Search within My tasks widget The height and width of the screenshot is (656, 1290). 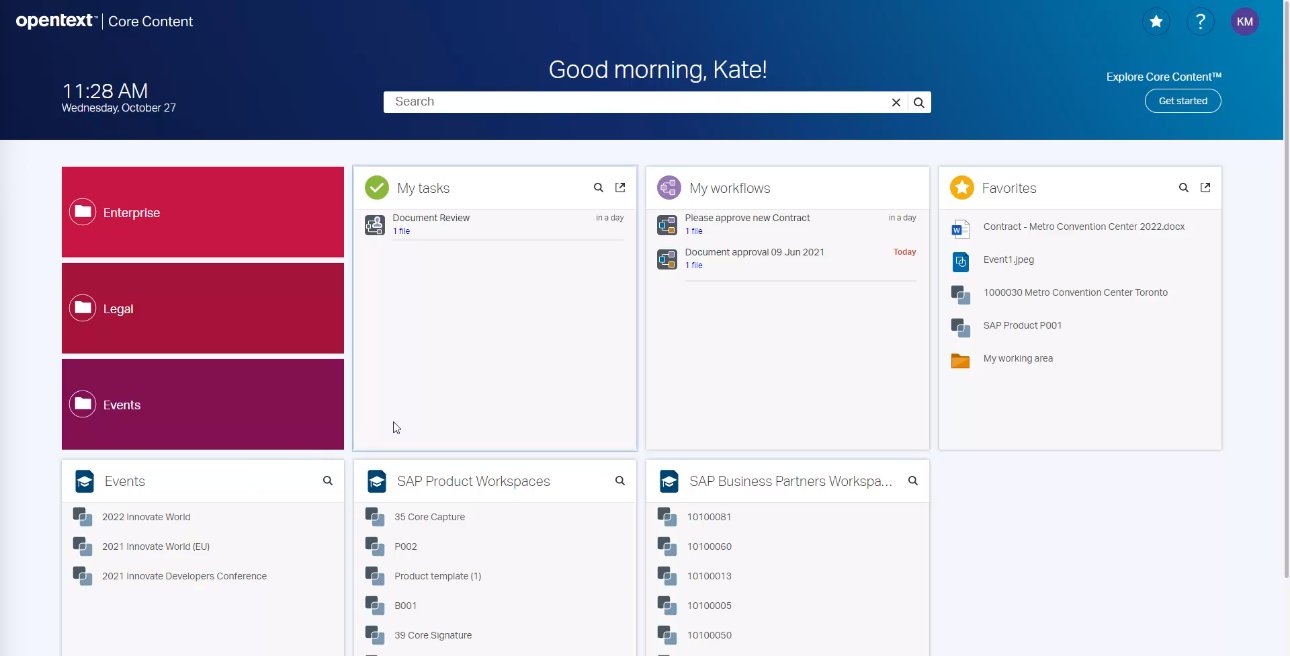coord(598,188)
